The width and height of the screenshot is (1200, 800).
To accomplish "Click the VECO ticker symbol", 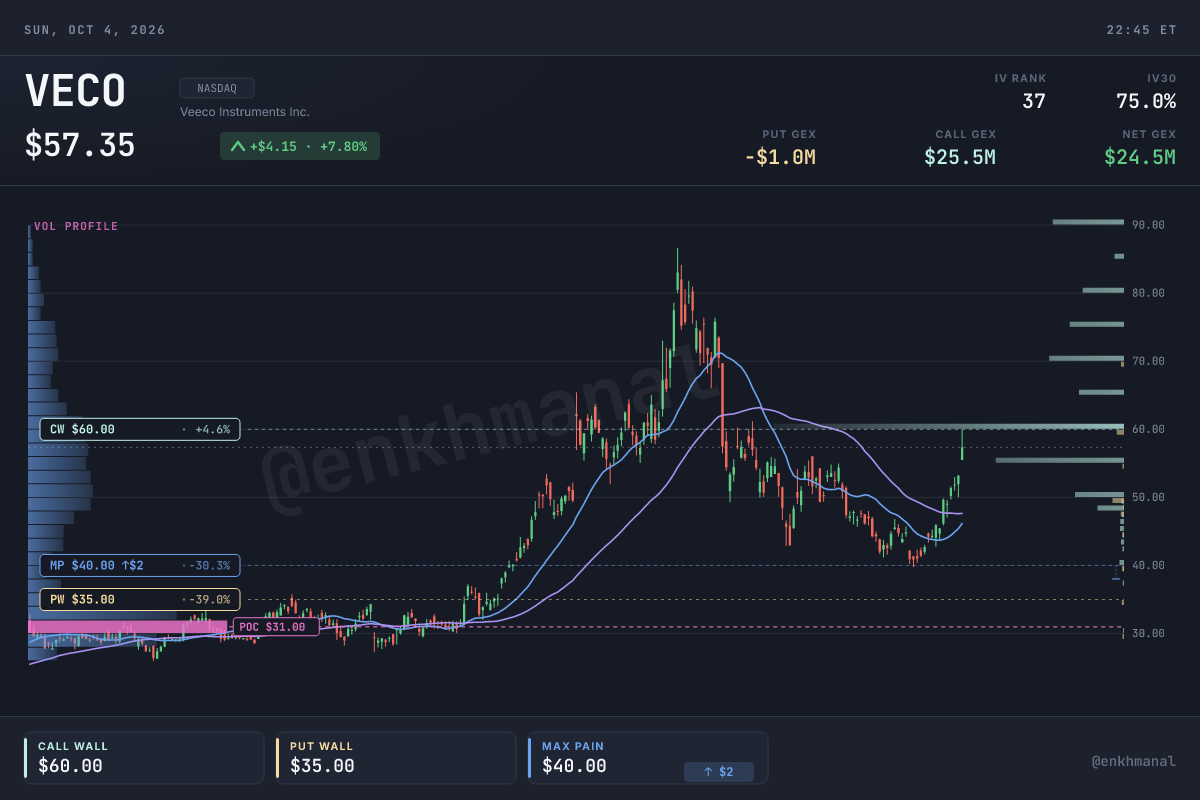I will 75,92.
